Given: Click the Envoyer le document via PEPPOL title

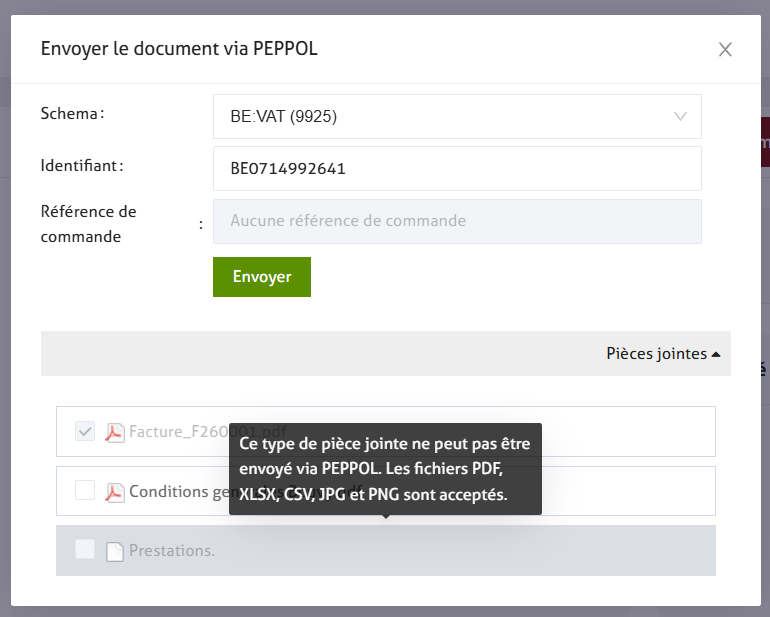Looking at the screenshot, I should [x=179, y=49].
